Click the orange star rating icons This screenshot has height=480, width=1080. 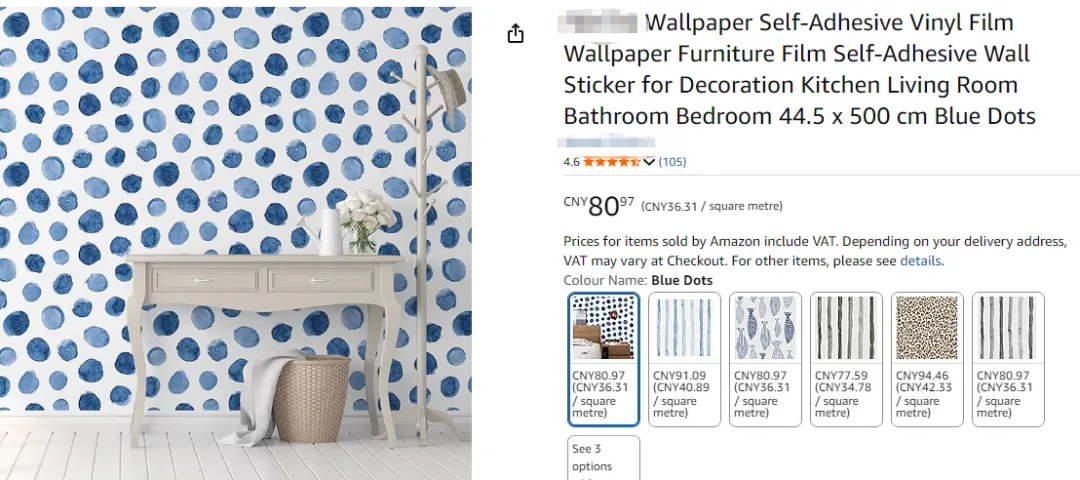point(612,162)
